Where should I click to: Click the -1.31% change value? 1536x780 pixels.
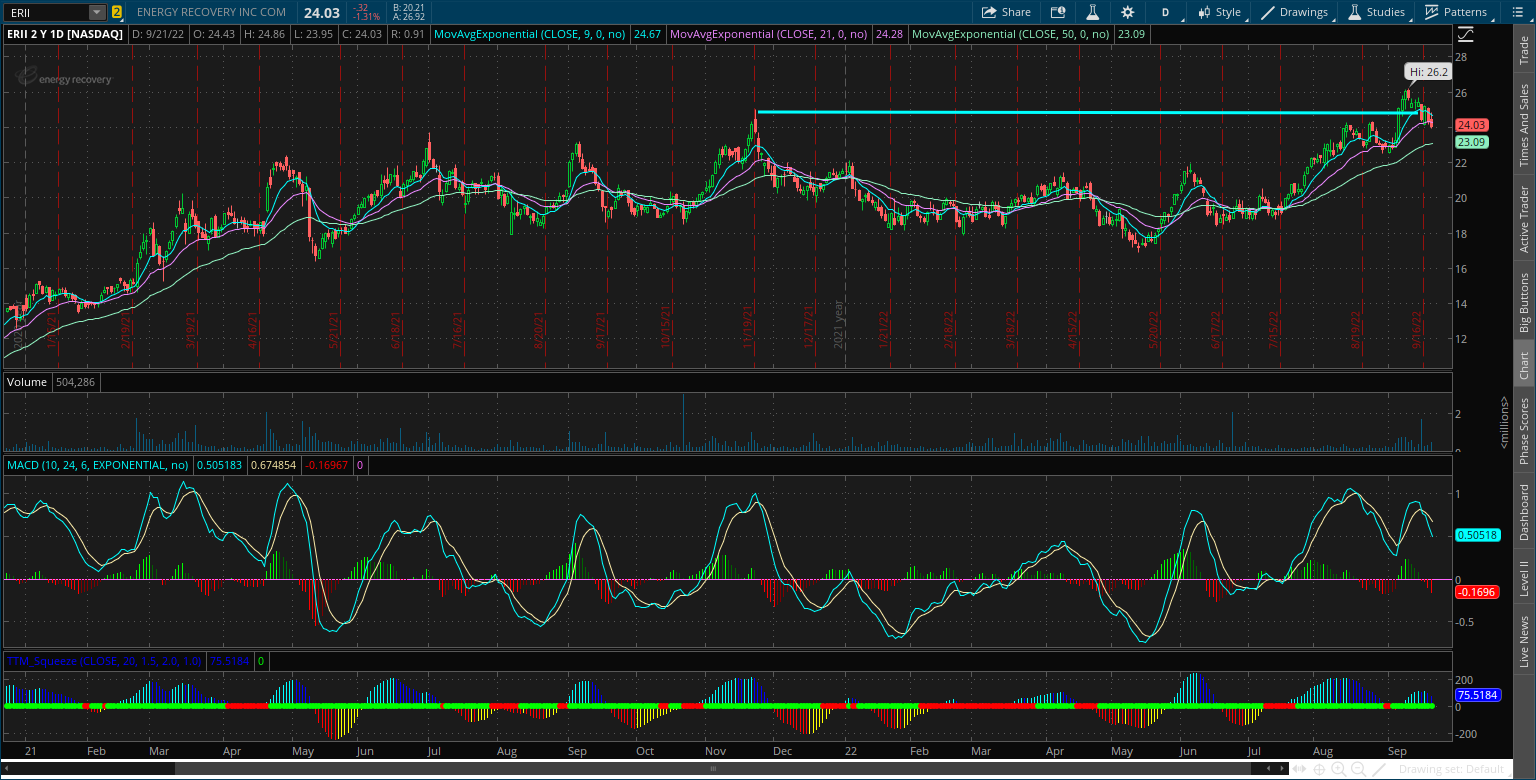coord(369,17)
